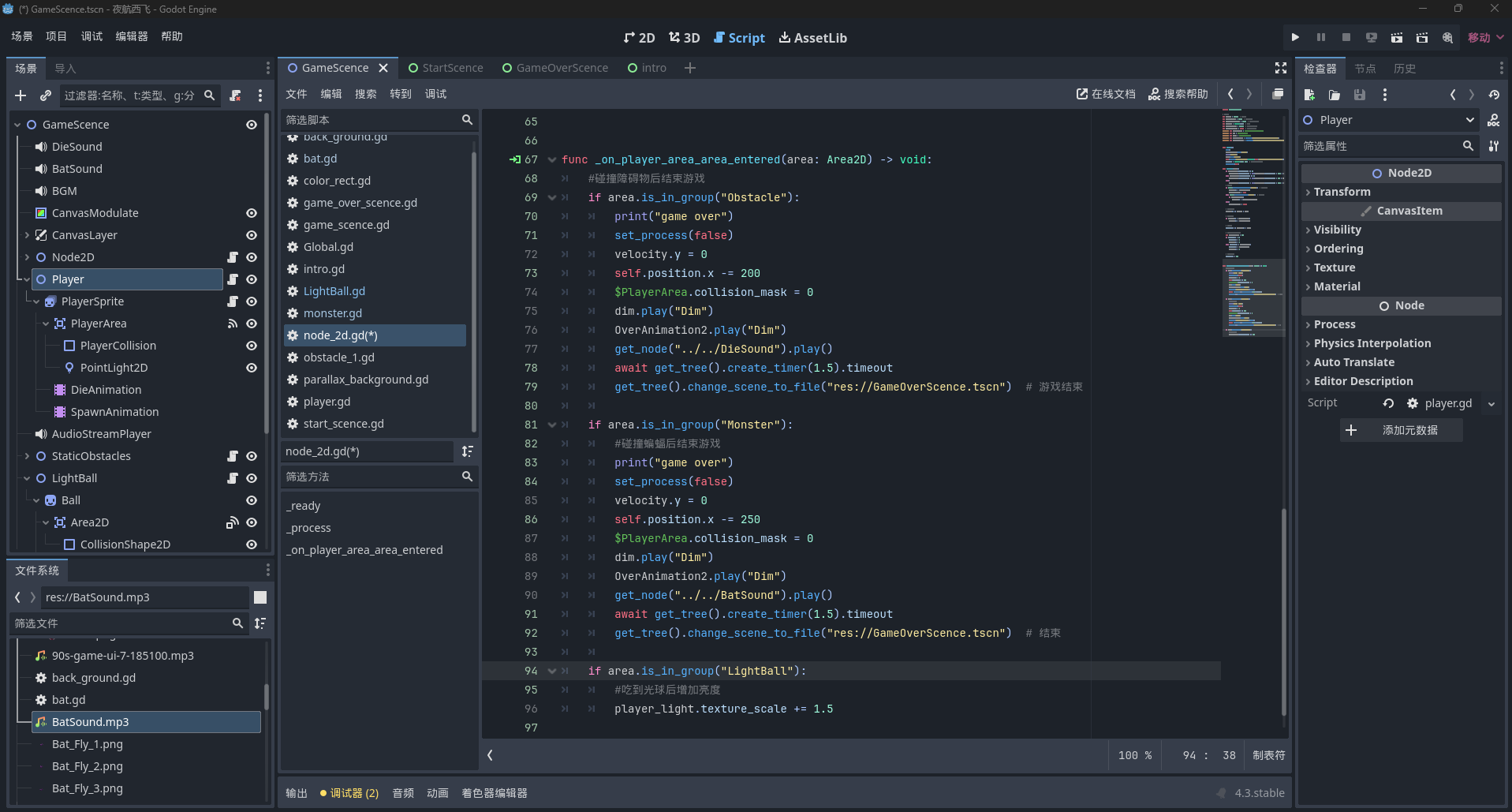Expand the CanvasLayer tree node
The width and height of the screenshot is (1512, 812).
[27, 235]
